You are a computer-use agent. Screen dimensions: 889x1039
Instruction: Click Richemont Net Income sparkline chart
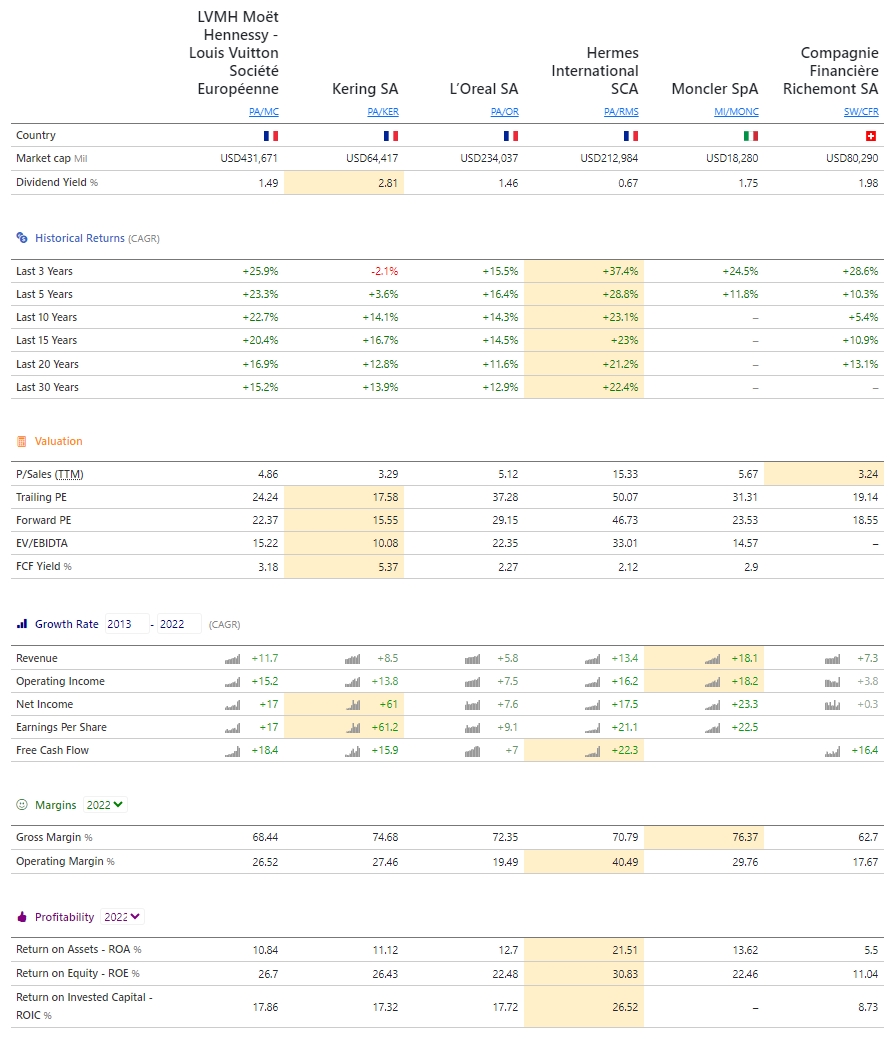832,705
